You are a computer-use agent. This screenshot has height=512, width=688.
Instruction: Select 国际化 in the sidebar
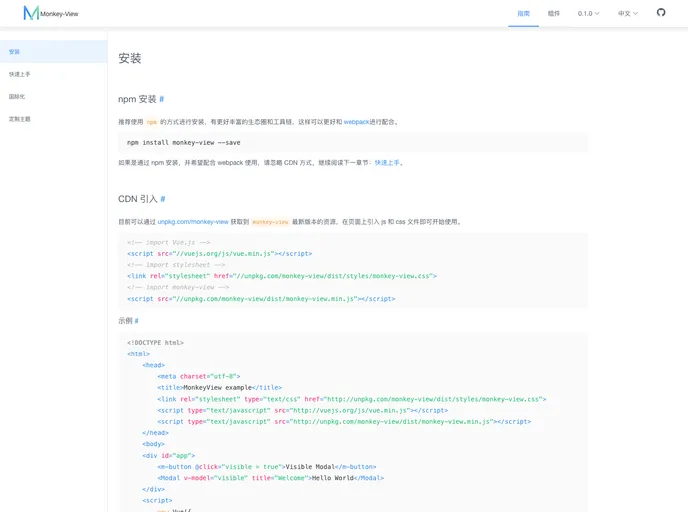click(x=54, y=97)
